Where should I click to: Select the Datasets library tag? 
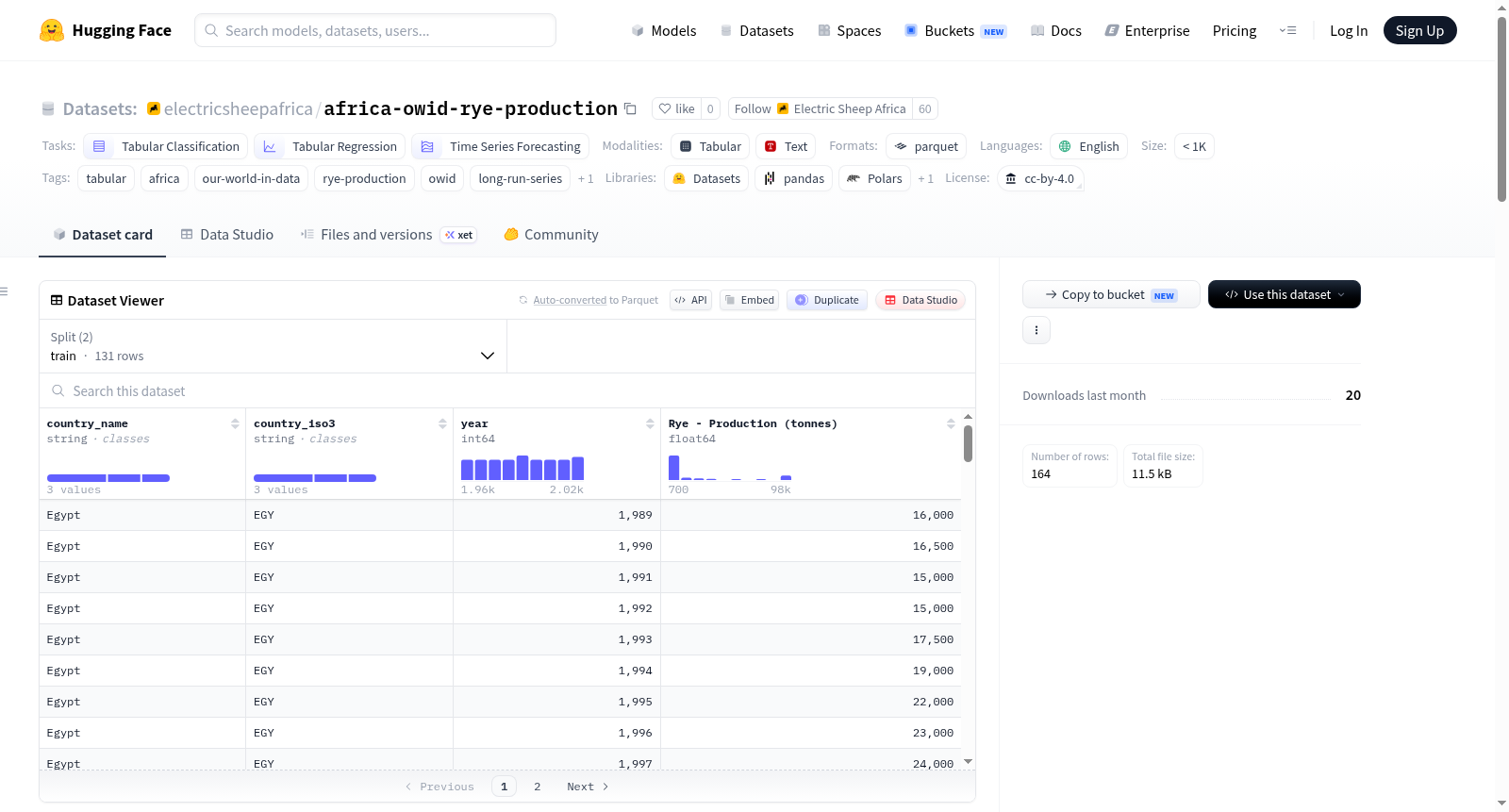tap(706, 178)
